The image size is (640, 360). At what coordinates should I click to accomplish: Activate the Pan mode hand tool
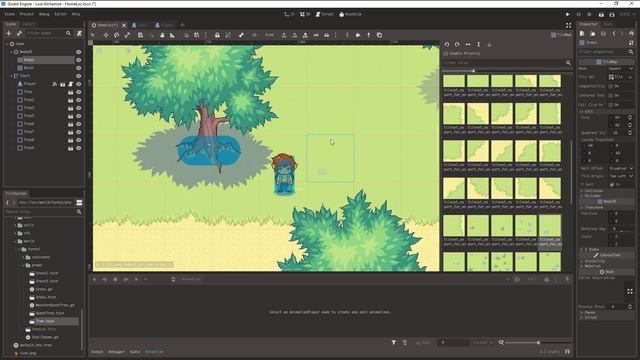coord(162,35)
